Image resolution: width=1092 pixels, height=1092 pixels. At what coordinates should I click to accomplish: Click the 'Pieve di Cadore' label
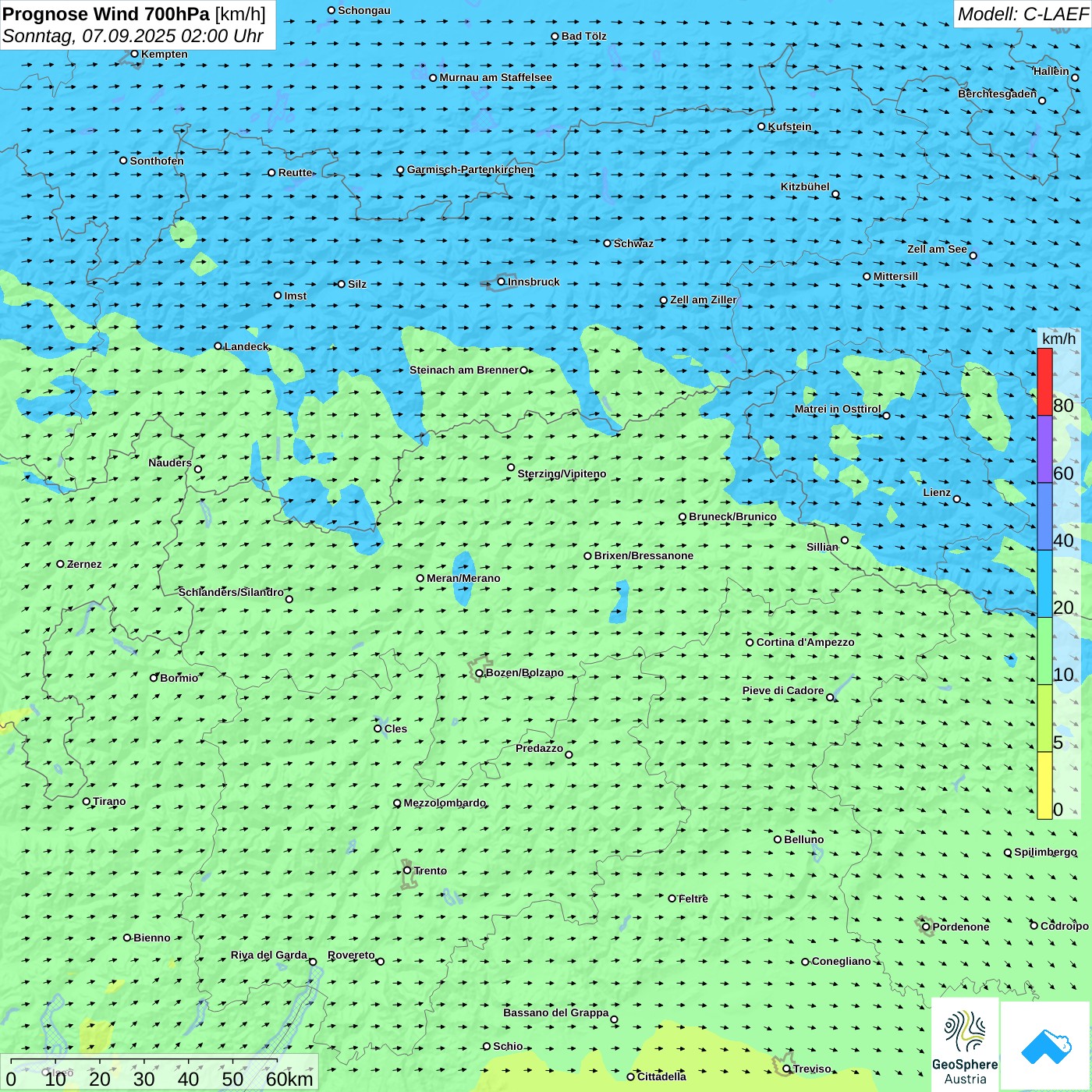coord(783,690)
